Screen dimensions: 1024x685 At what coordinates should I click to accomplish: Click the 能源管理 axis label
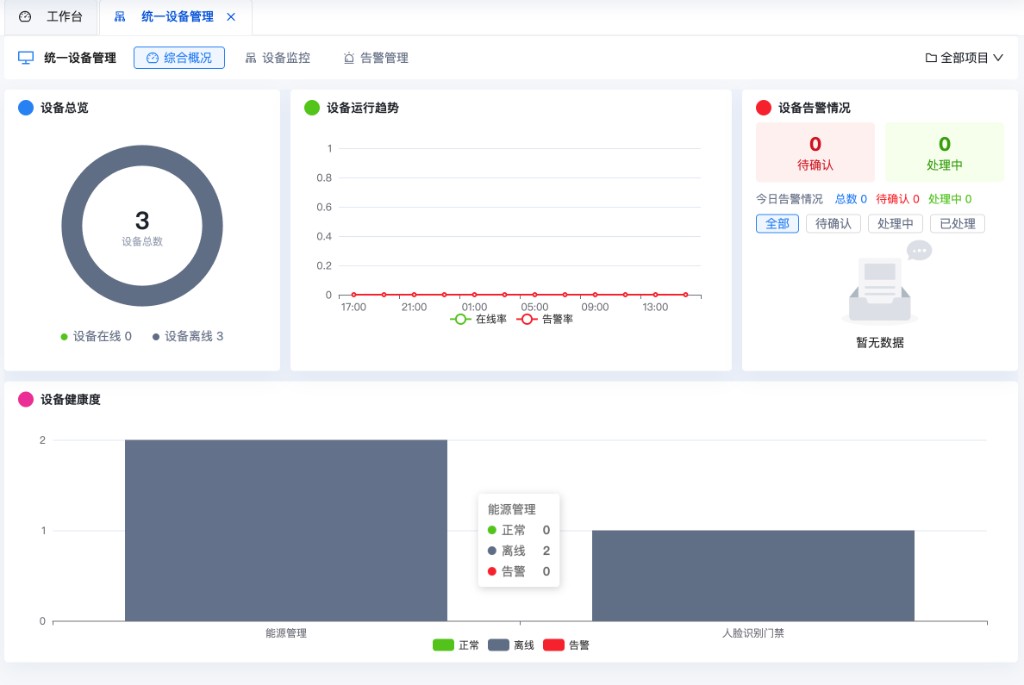pyautogui.click(x=286, y=633)
